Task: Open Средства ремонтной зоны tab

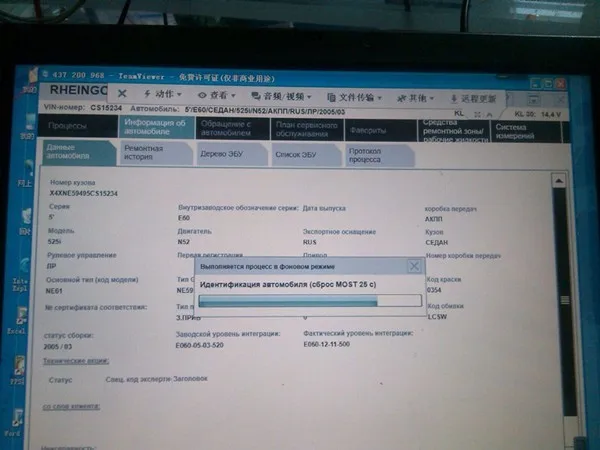Action: [x=453, y=131]
